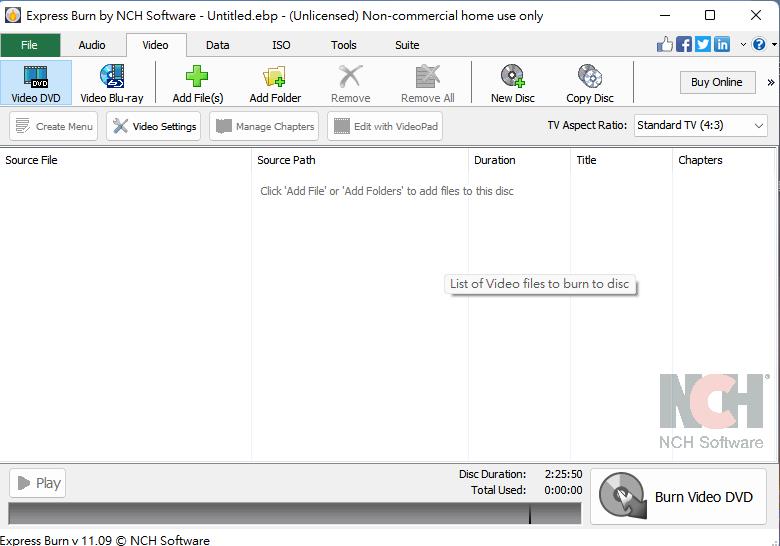Screen dimensions: 780x546
Task: Sort by Source Path column header
Action: point(360,160)
